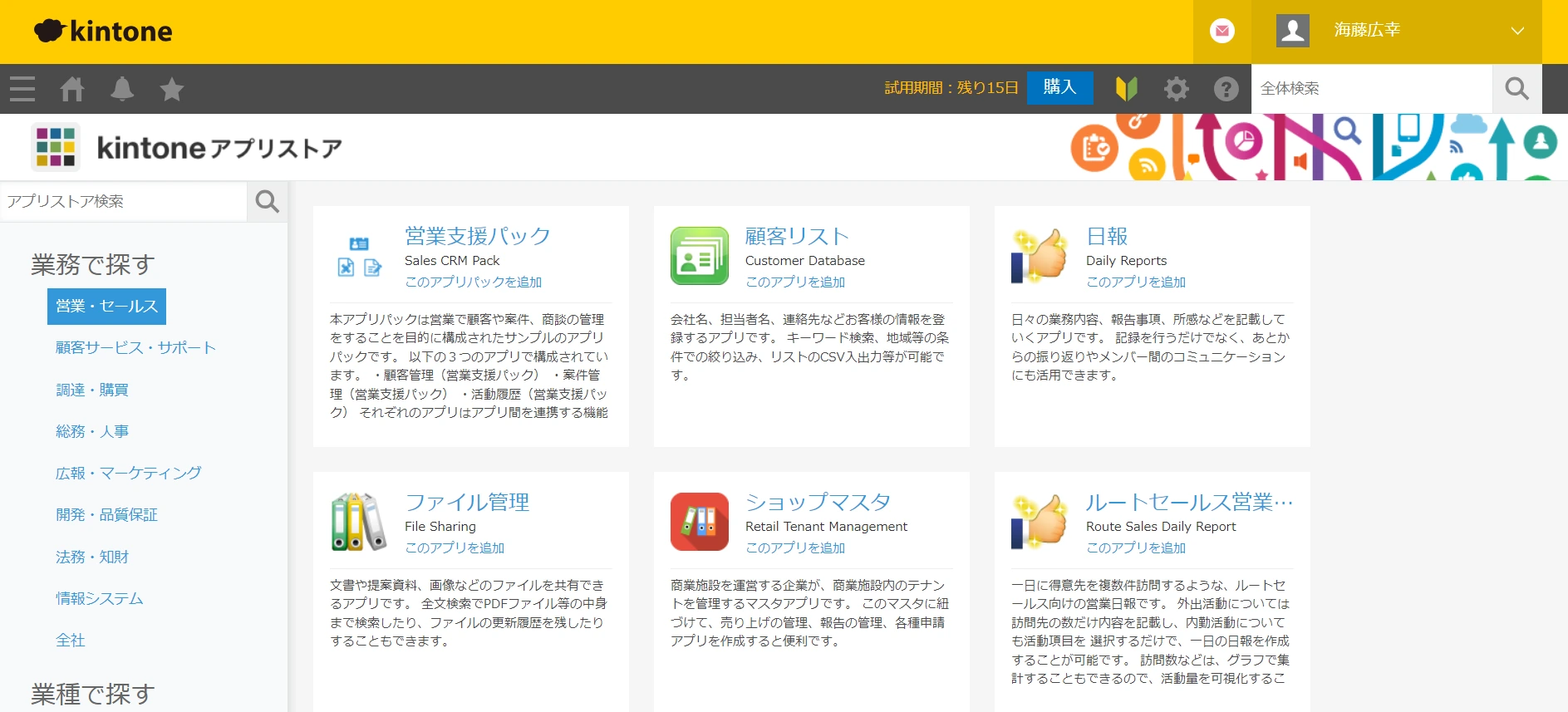Click the user avatar icon
The image size is (1568, 712).
pyautogui.click(x=1293, y=31)
